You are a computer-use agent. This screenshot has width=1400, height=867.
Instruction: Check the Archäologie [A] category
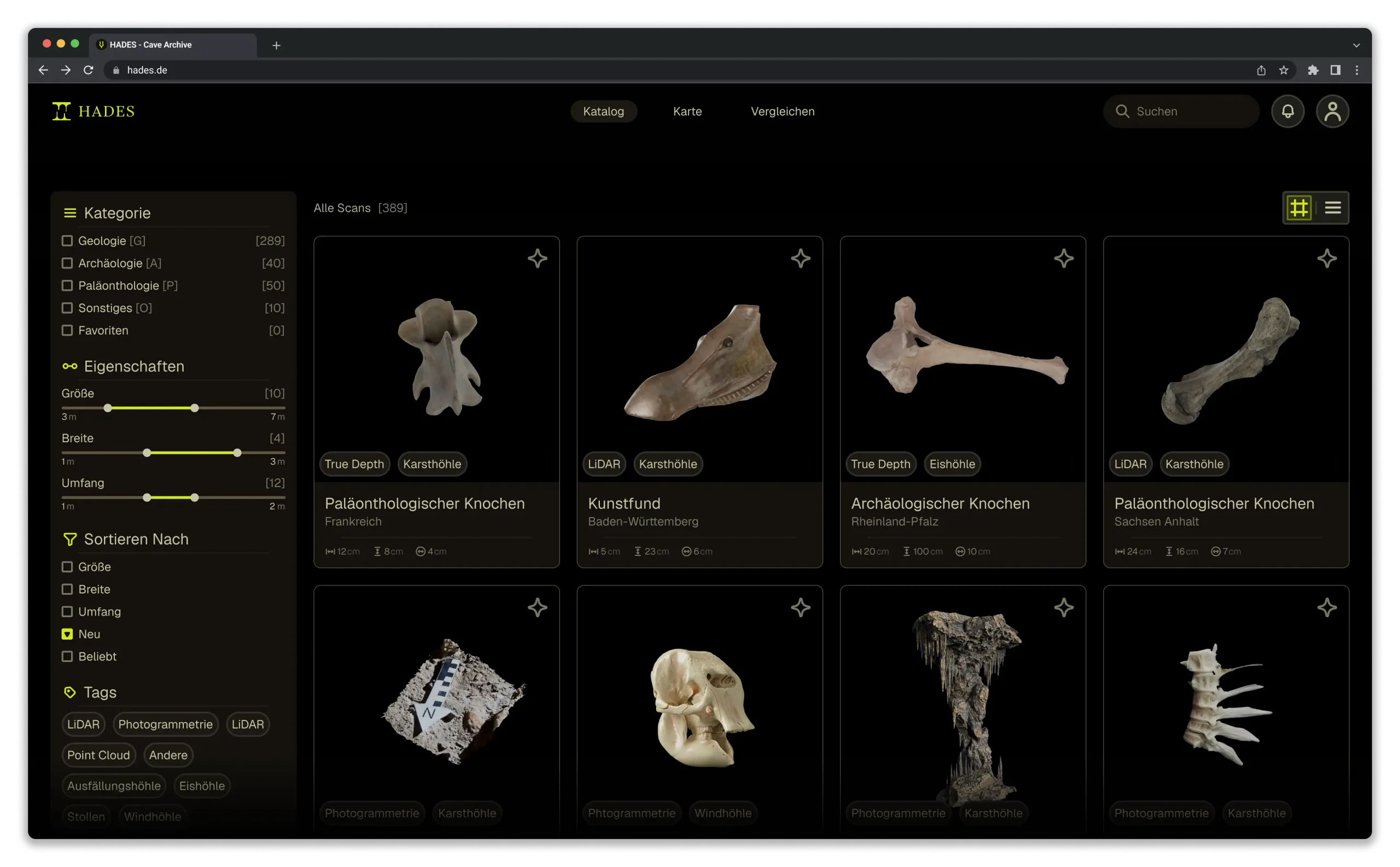point(67,263)
